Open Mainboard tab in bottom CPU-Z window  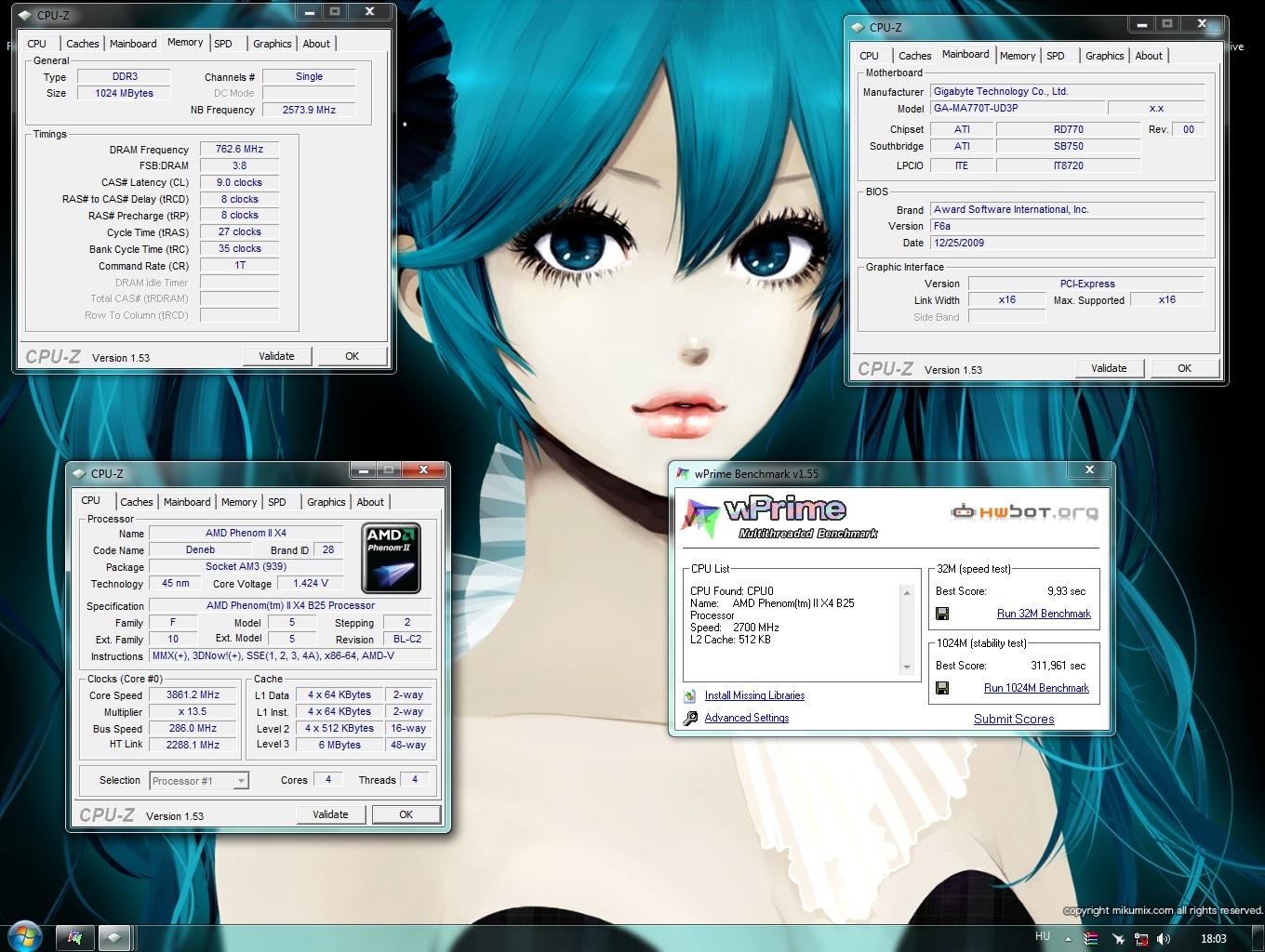[x=187, y=502]
